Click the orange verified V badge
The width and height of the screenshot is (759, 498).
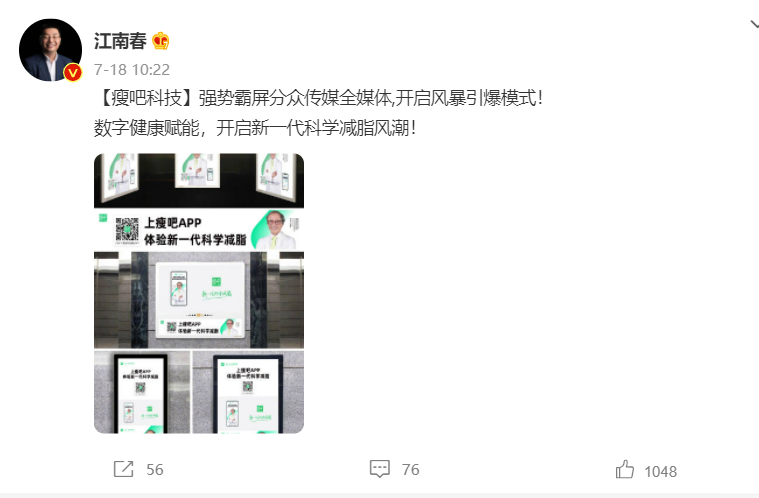click(x=73, y=73)
